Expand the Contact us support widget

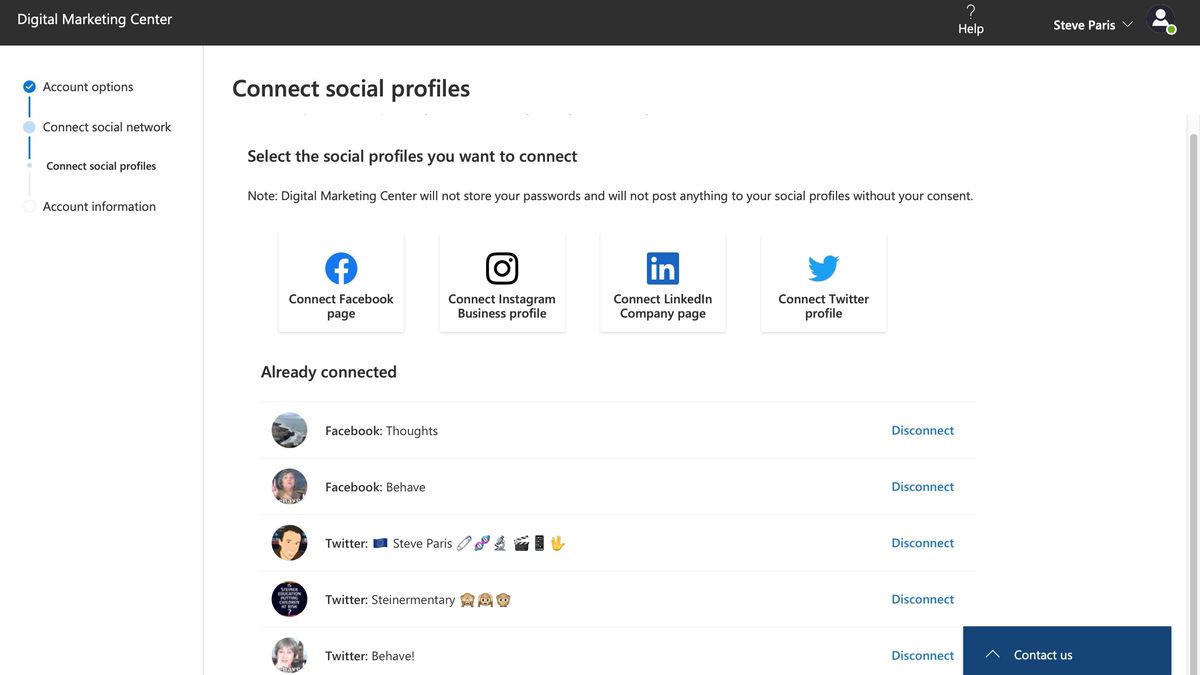coord(1043,655)
